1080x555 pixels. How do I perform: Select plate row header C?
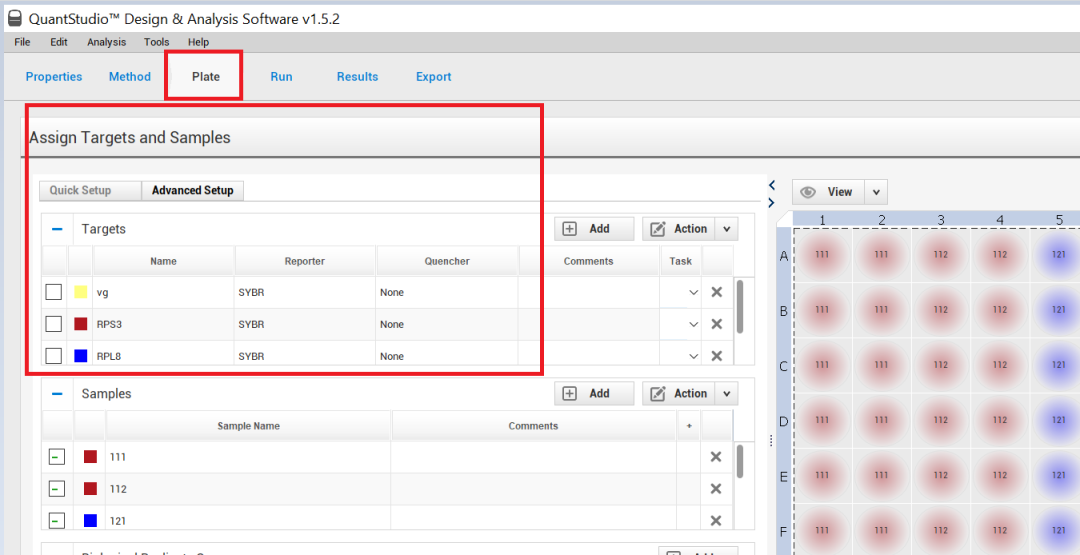(x=784, y=366)
